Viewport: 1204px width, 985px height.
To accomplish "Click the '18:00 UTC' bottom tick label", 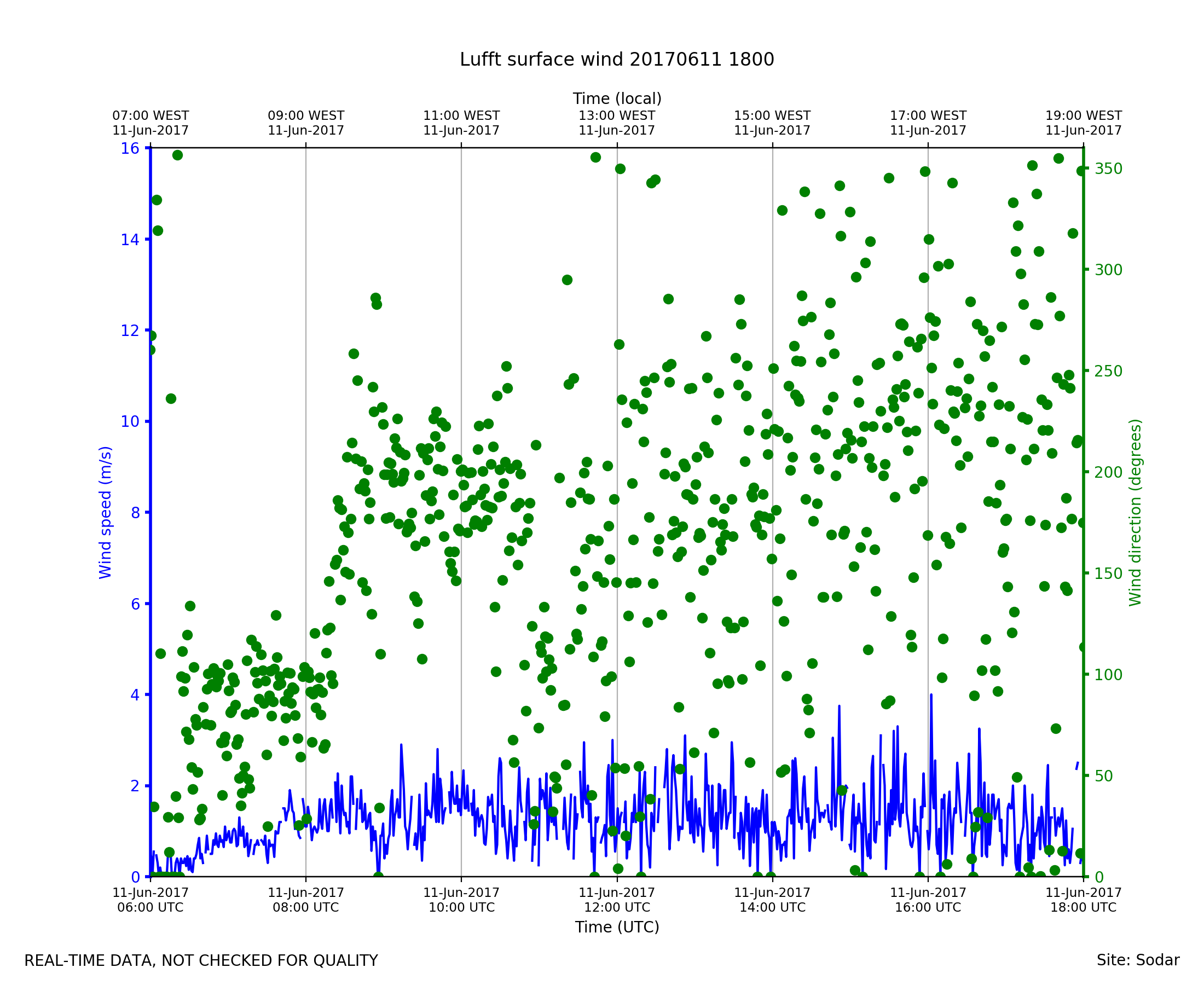I will click(1083, 907).
